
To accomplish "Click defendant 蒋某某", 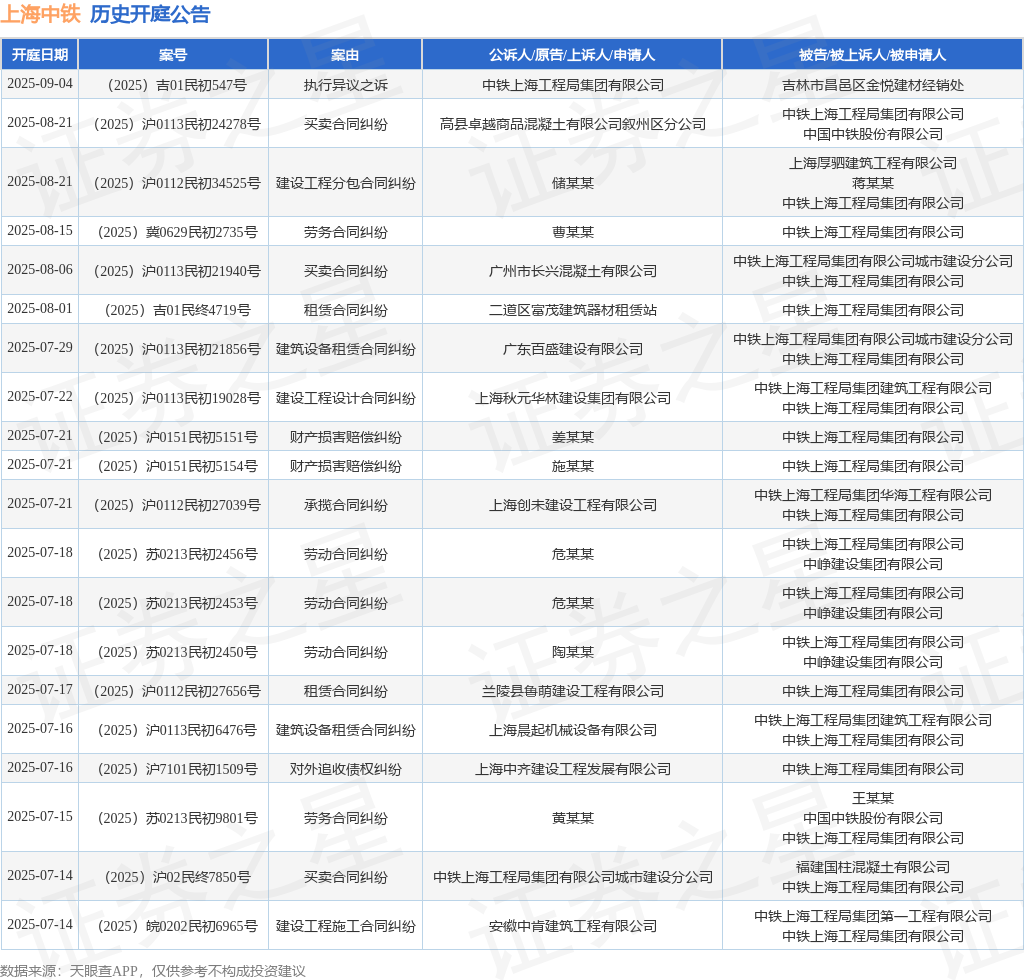I will (x=872, y=183).
